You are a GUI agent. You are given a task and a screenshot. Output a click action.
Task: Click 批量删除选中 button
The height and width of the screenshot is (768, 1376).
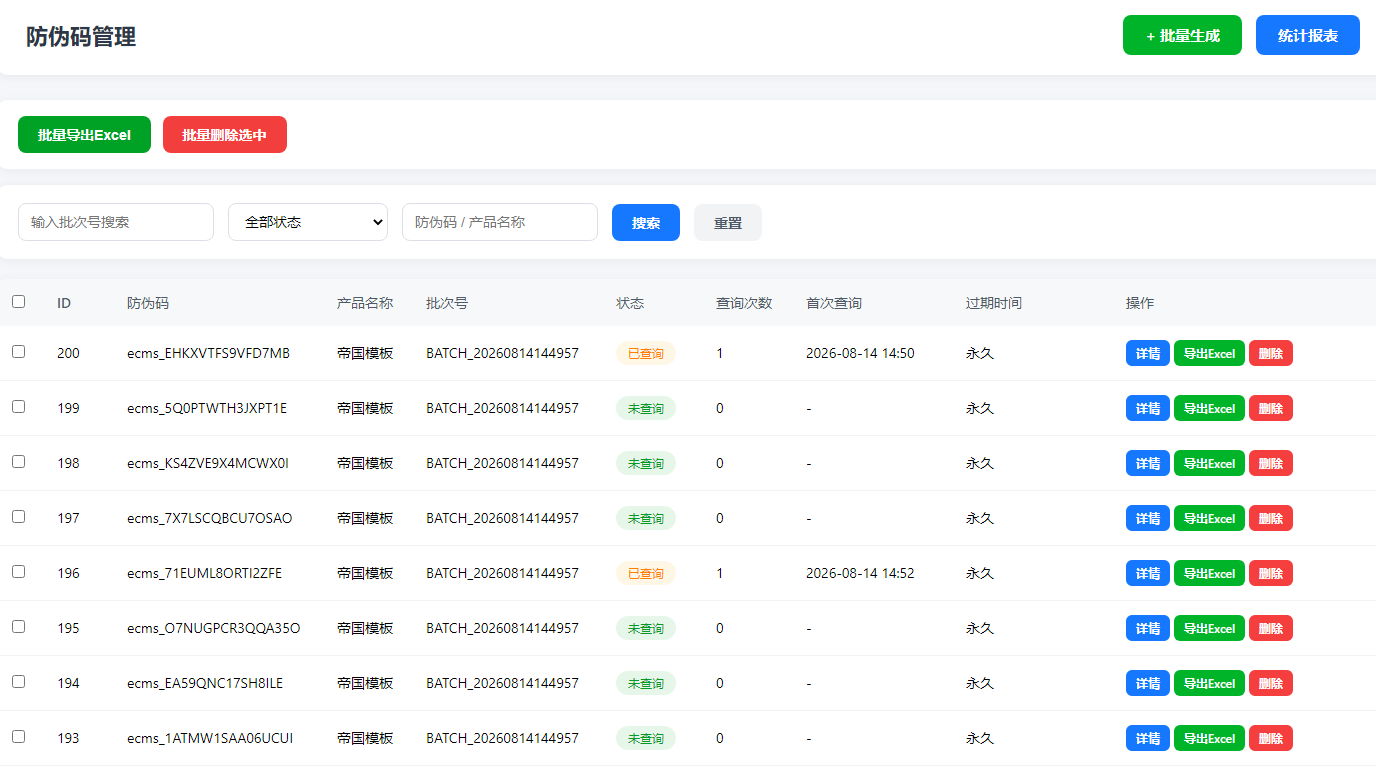click(x=225, y=135)
